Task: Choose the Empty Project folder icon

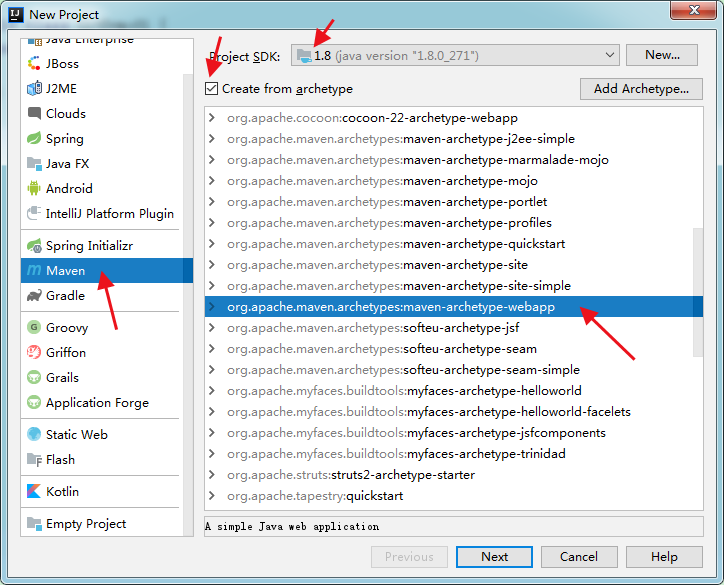Action: (34, 523)
